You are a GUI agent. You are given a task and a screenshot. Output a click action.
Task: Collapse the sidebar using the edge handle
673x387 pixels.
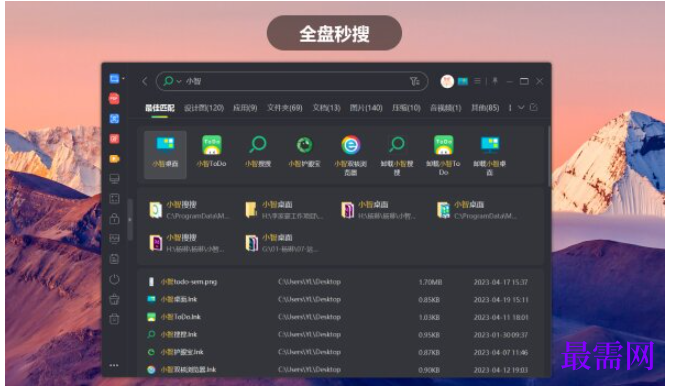(130, 220)
